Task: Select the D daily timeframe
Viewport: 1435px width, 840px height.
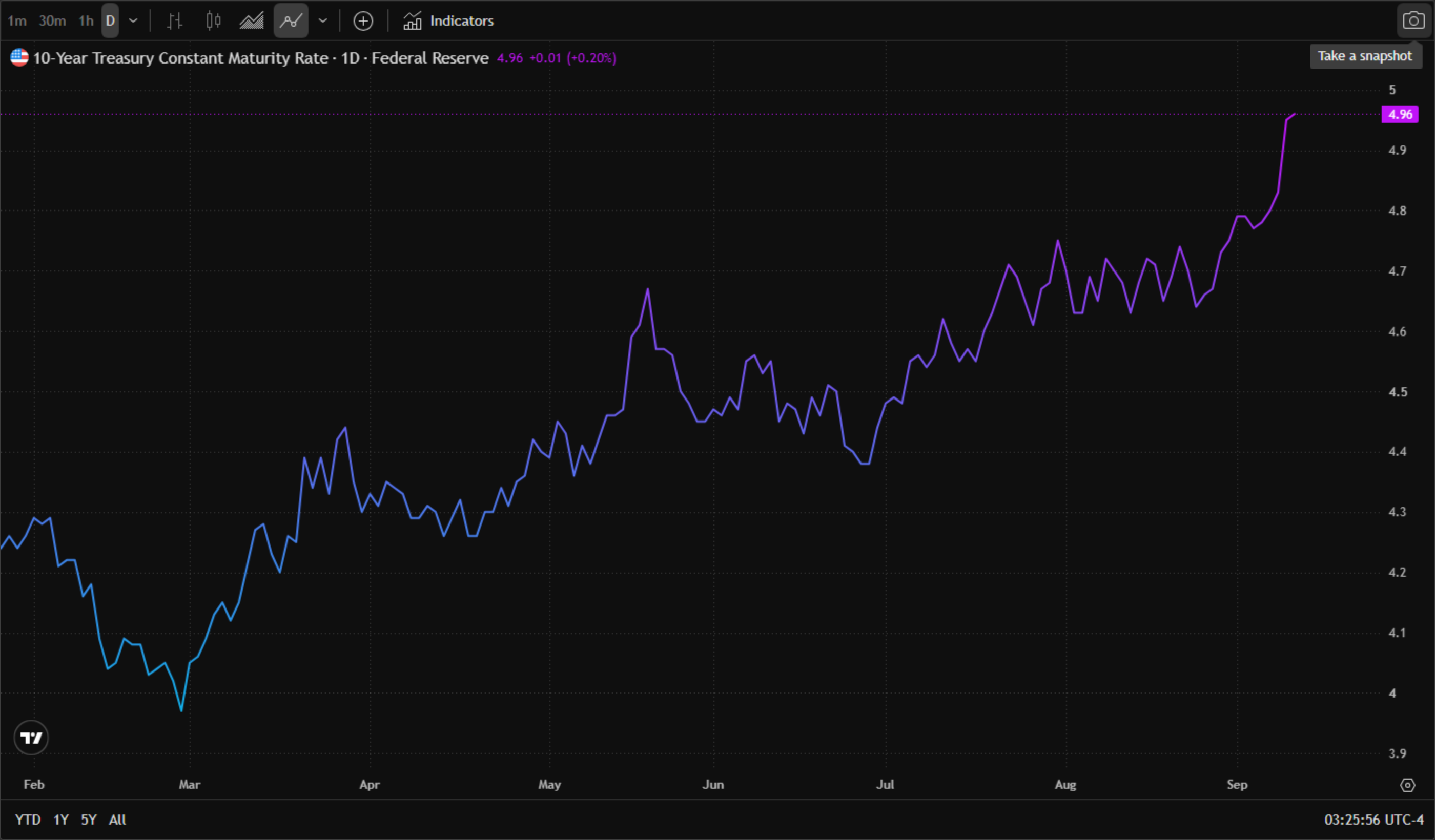Action: (x=111, y=21)
